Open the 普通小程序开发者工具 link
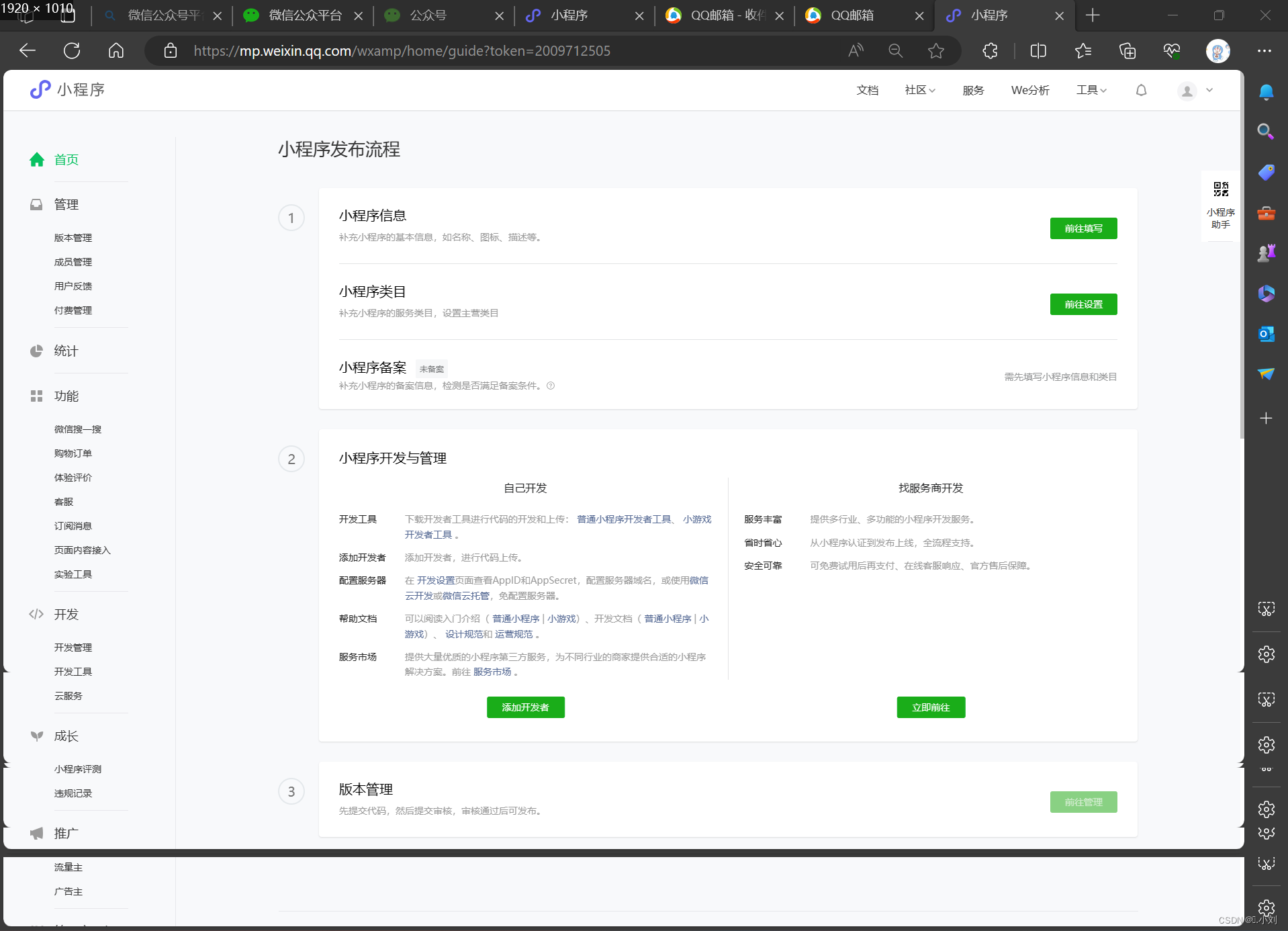Screen dimensions: 1288x931 (624, 519)
